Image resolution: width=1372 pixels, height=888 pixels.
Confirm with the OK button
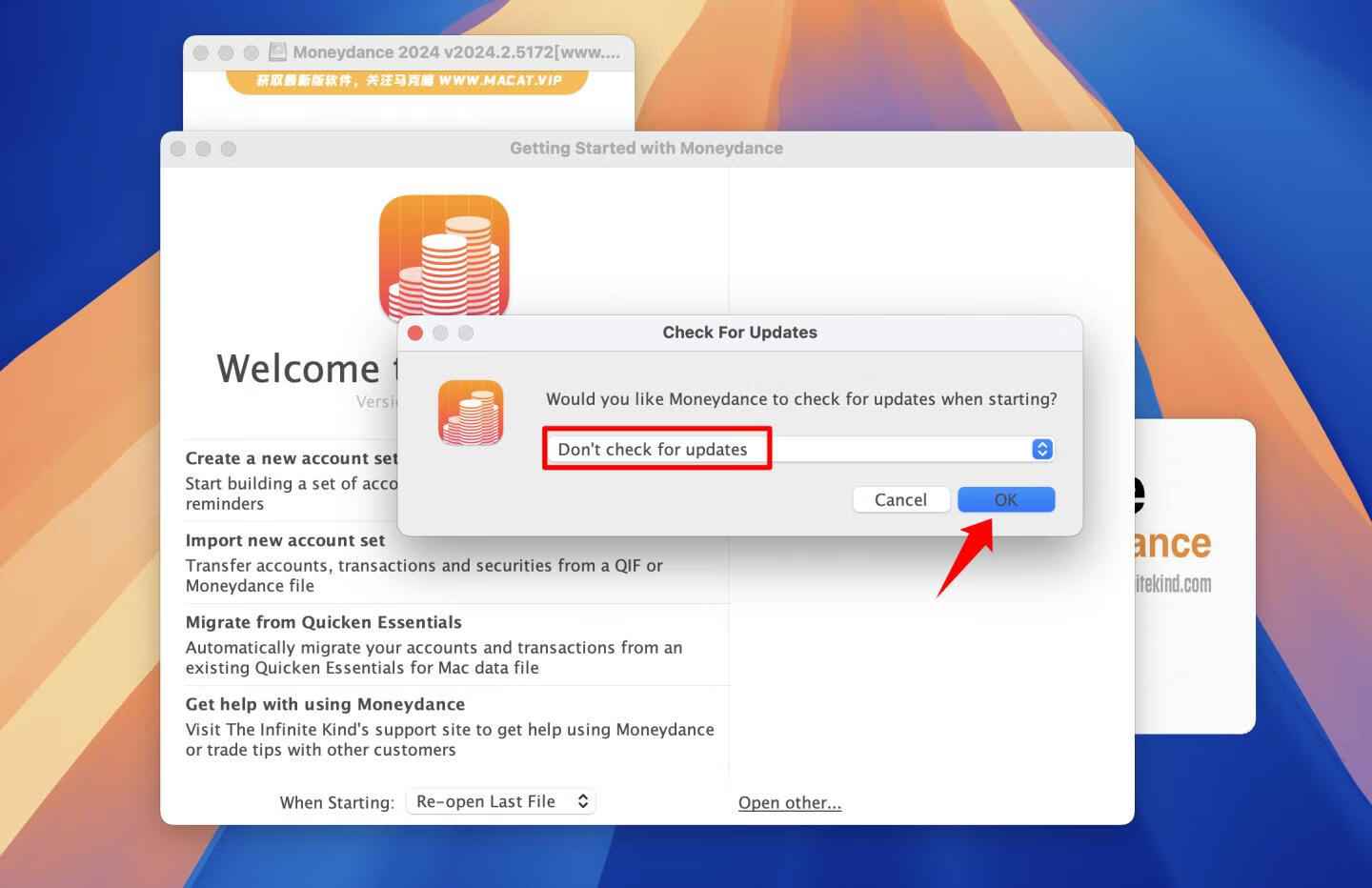point(1006,499)
